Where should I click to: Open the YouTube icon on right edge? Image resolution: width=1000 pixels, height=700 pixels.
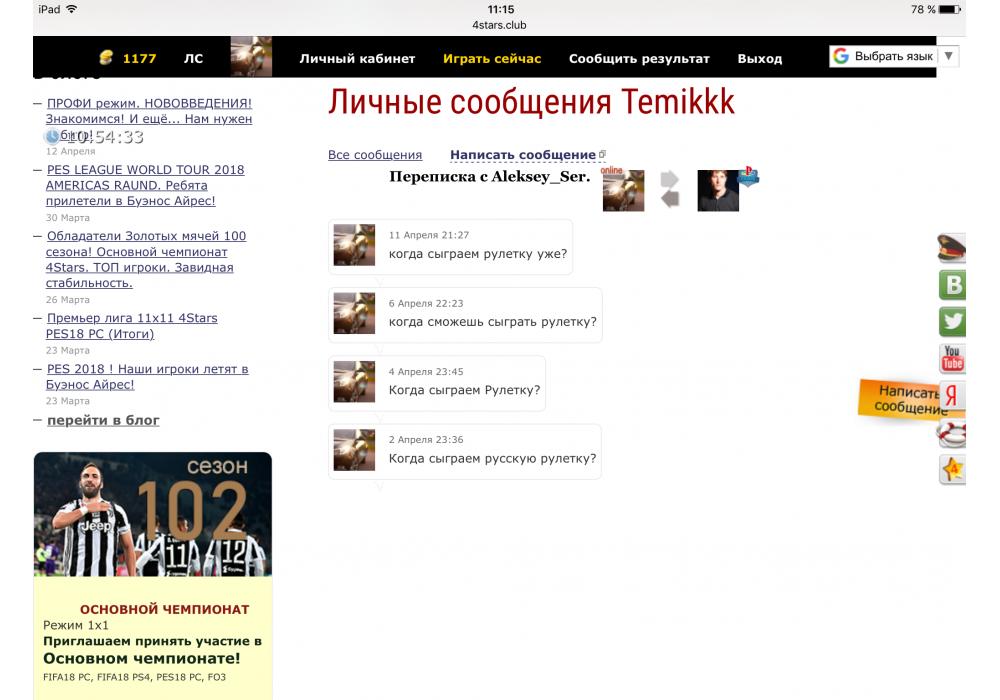[952, 358]
